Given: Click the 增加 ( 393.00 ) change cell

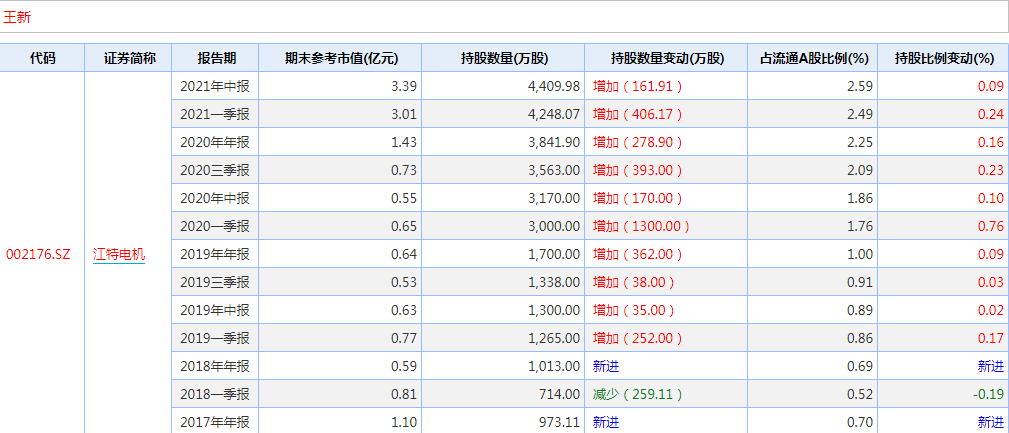Looking at the screenshot, I should [666, 170].
